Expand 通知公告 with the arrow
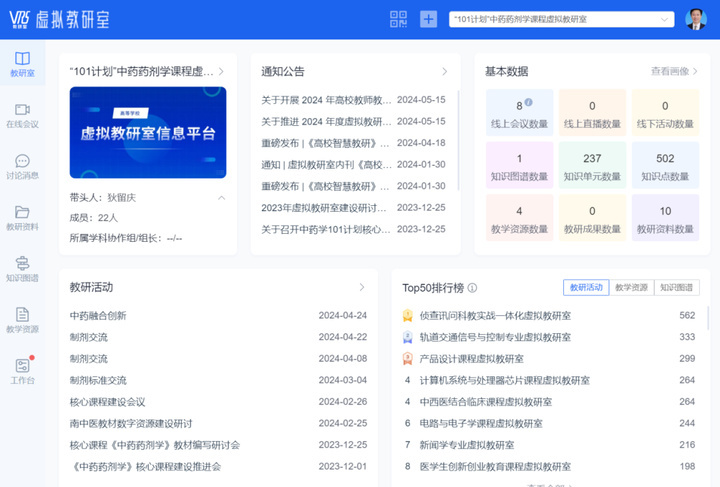 pyautogui.click(x=444, y=72)
